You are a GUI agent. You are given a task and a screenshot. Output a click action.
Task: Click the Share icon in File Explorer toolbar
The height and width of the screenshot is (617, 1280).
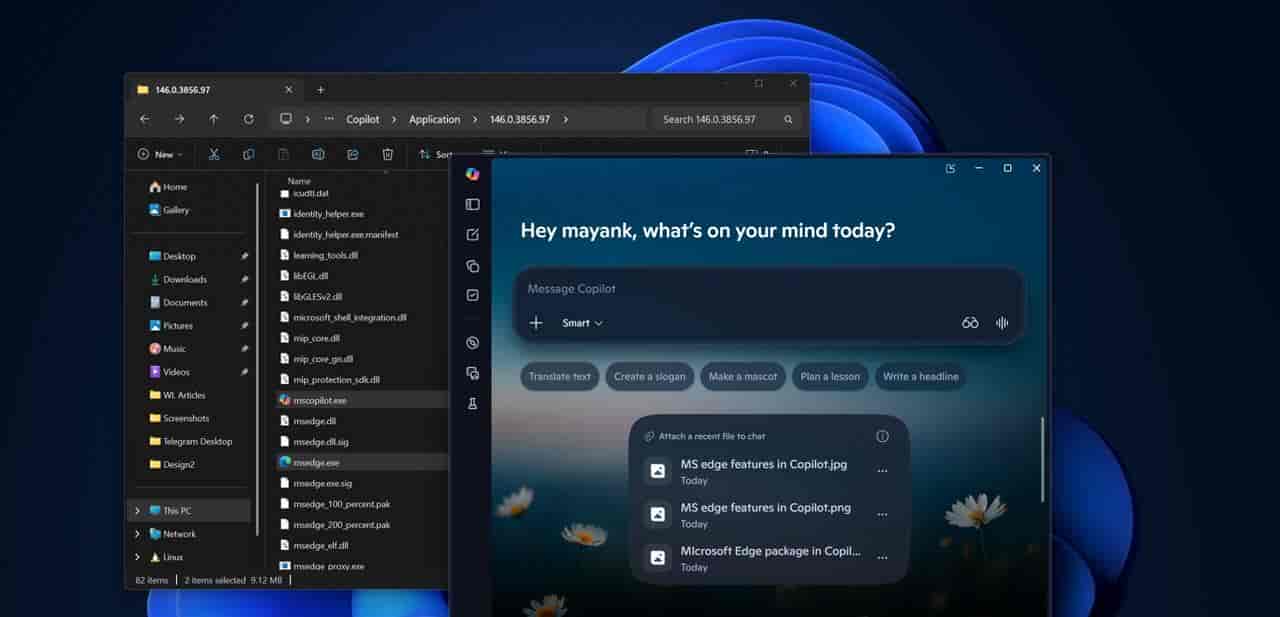click(353, 154)
